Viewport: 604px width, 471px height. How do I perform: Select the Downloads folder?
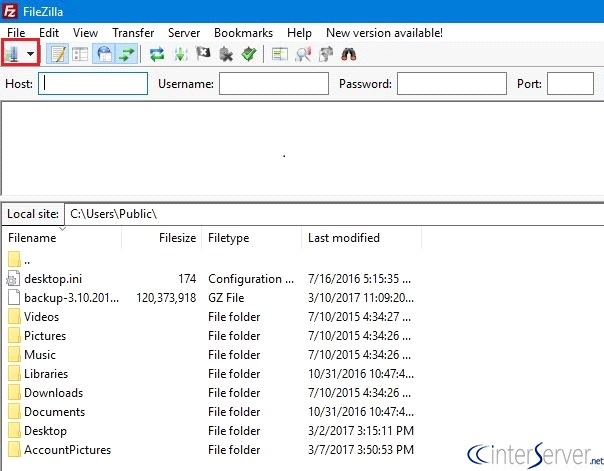[x=54, y=393]
